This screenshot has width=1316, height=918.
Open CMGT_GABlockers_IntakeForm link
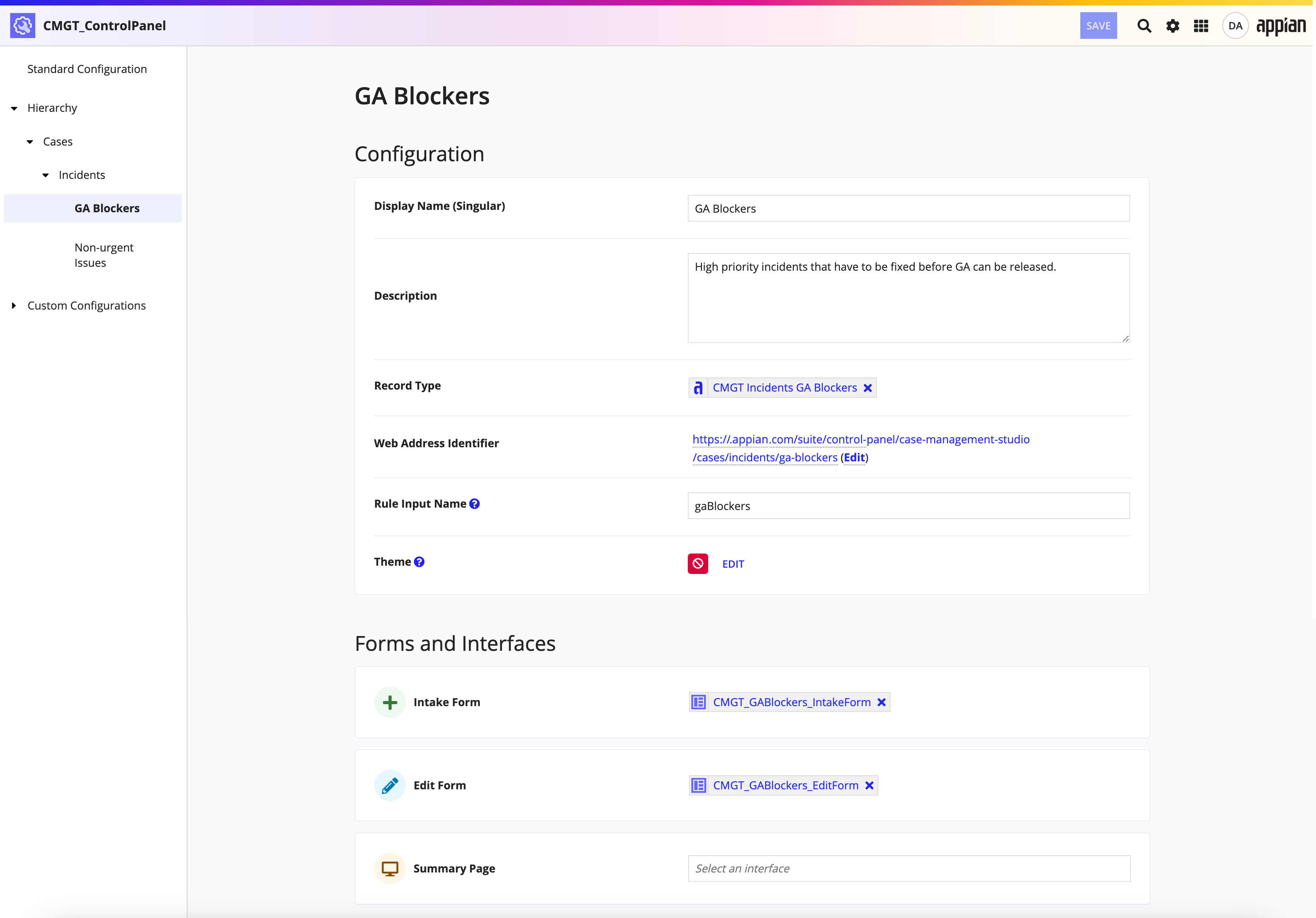click(792, 702)
